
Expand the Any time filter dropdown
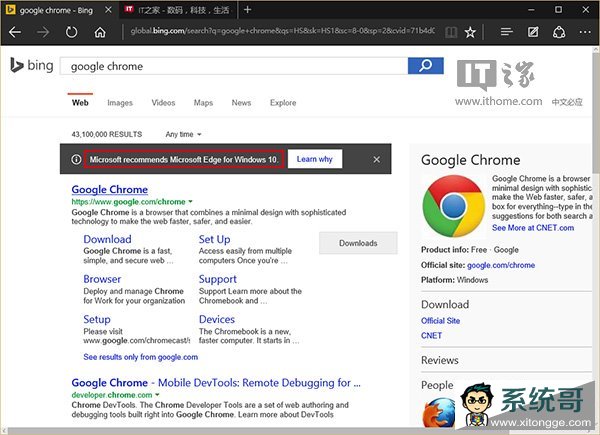[183, 134]
